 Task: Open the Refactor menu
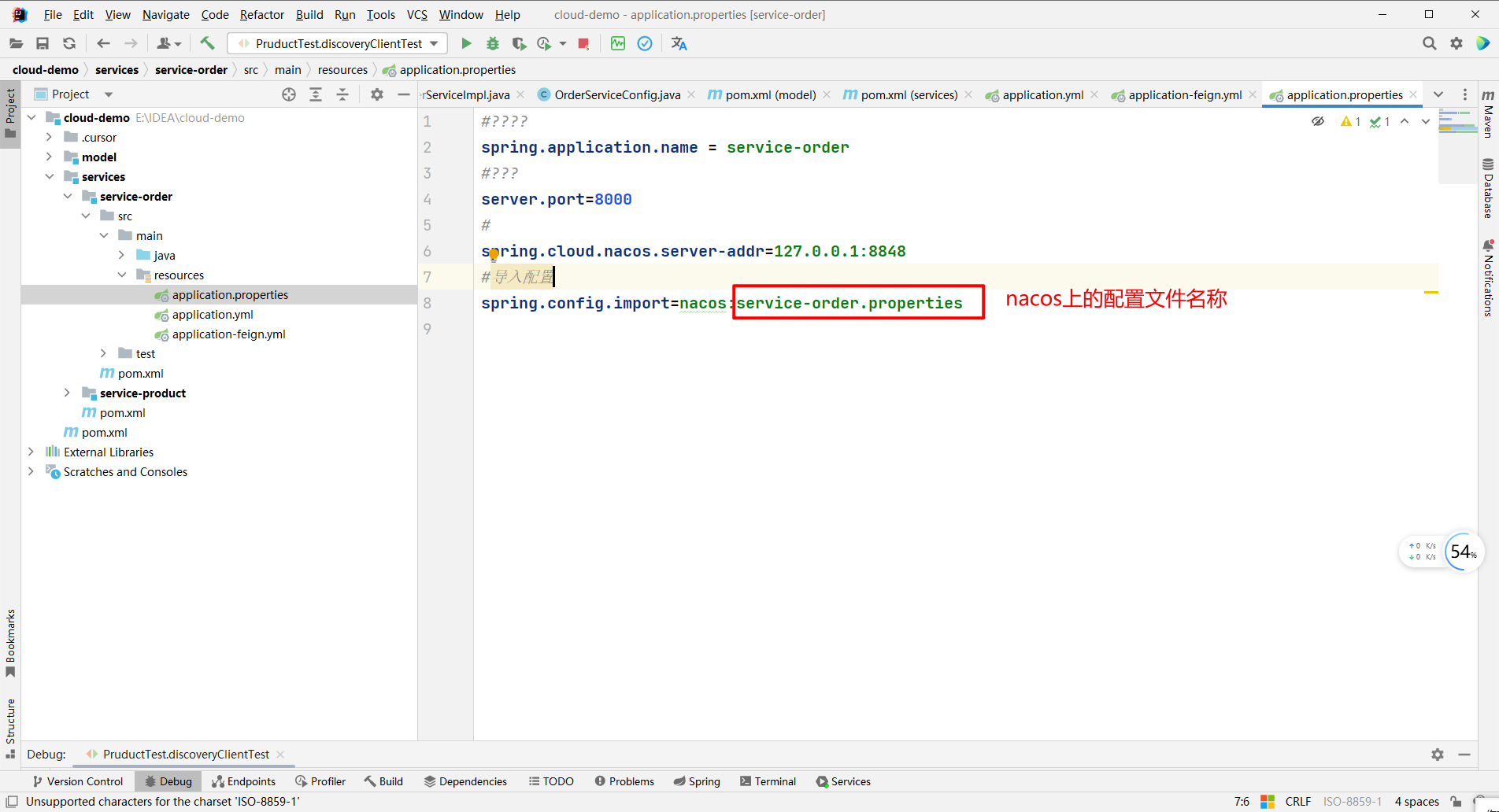tap(262, 15)
